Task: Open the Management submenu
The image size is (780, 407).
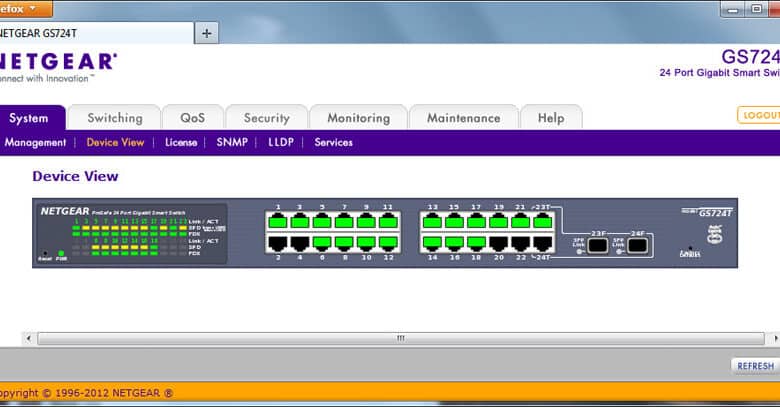Action: click(x=35, y=143)
